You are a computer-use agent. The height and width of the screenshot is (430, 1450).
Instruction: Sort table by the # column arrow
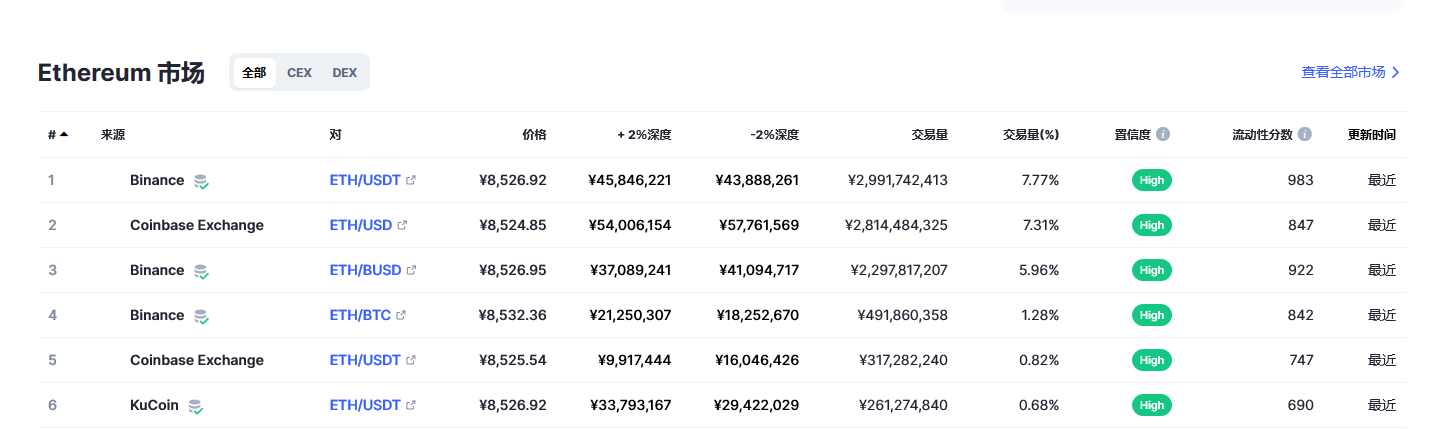[x=64, y=134]
